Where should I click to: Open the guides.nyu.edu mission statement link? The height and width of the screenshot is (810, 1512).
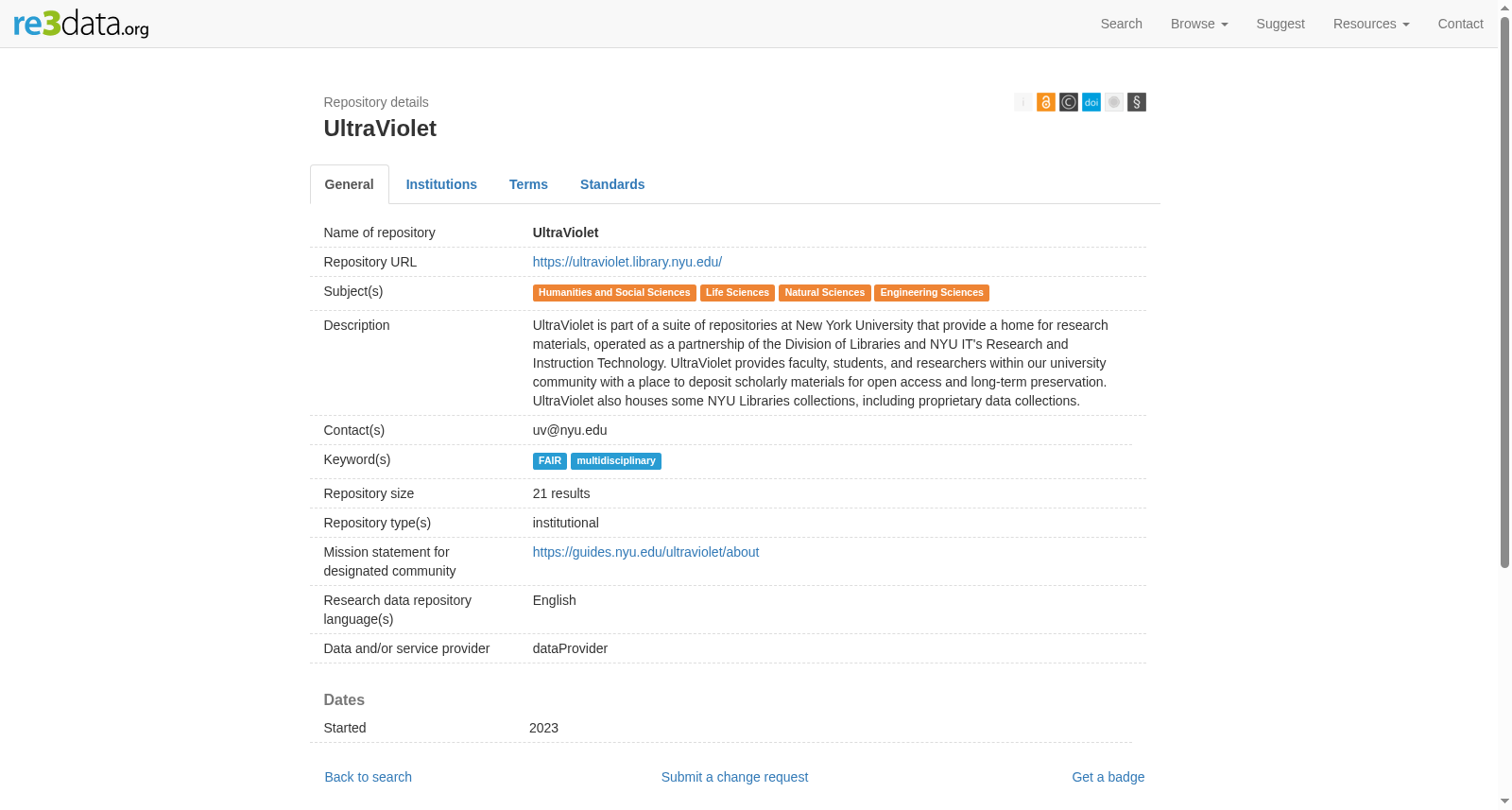(645, 552)
